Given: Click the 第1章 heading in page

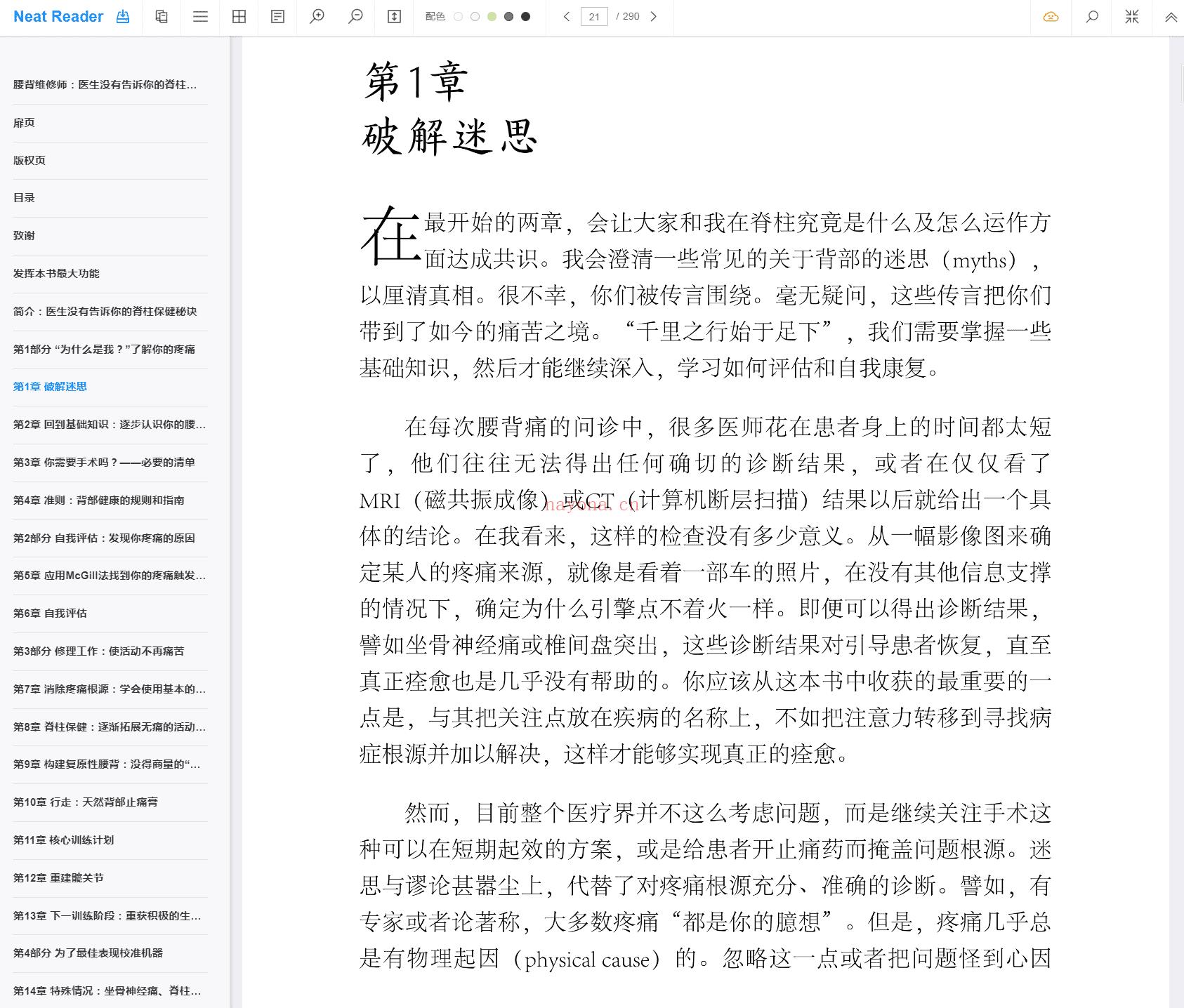Looking at the screenshot, I should [416, 82].
